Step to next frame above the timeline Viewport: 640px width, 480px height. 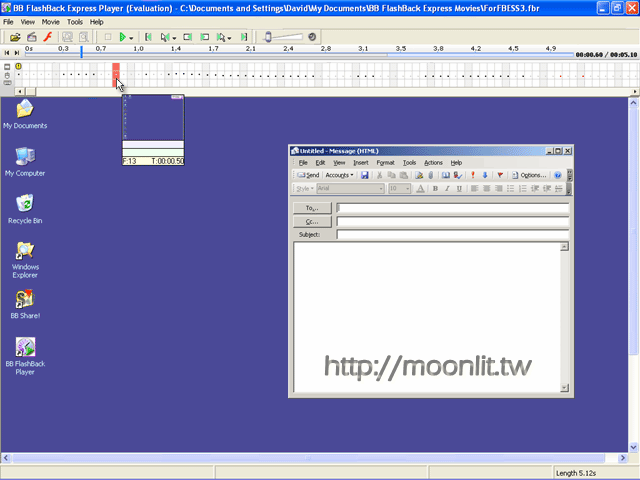[18, 52]
